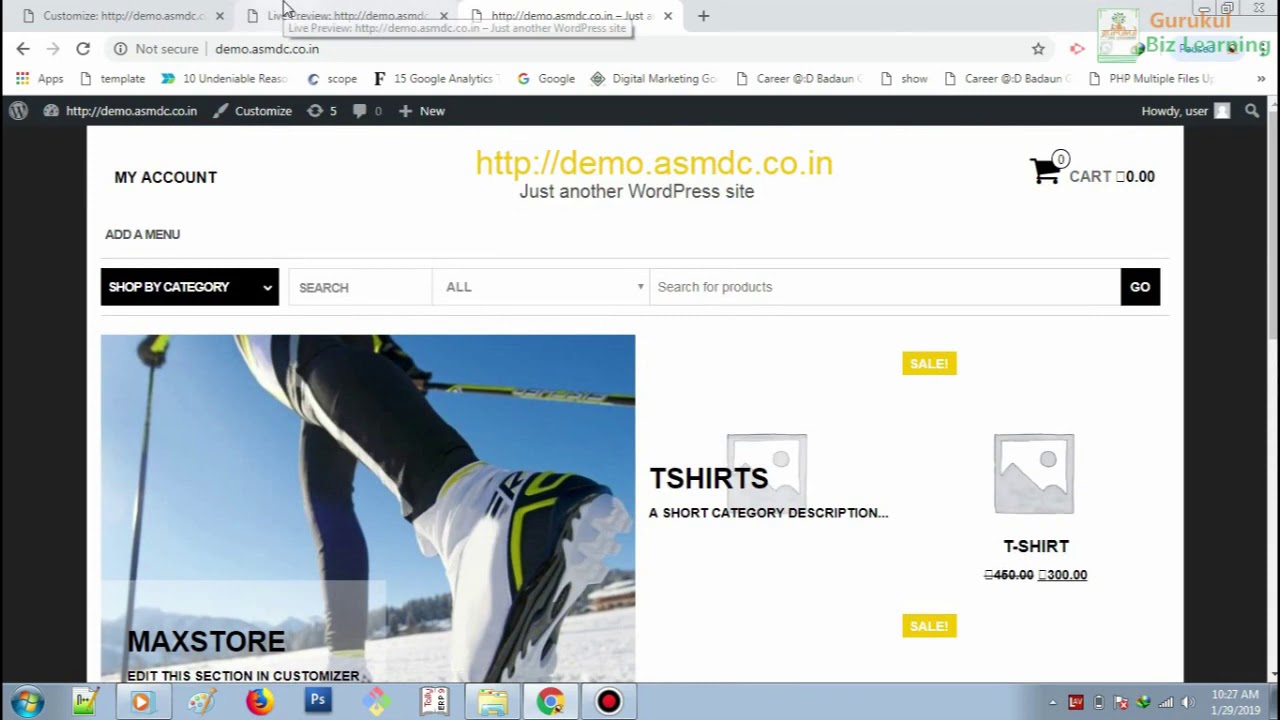Open the media player taskbar icon

(x=141, y=701)
